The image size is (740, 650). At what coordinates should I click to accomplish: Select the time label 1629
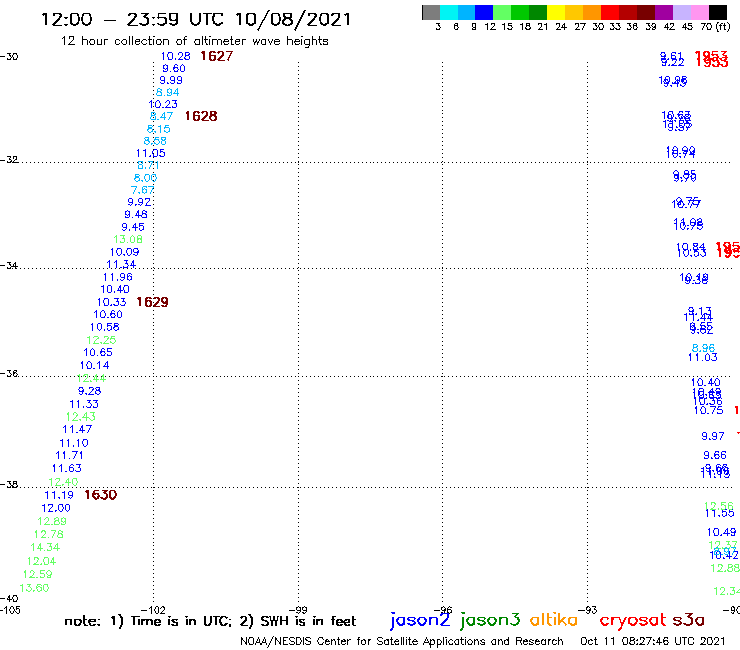pos(152,302)
